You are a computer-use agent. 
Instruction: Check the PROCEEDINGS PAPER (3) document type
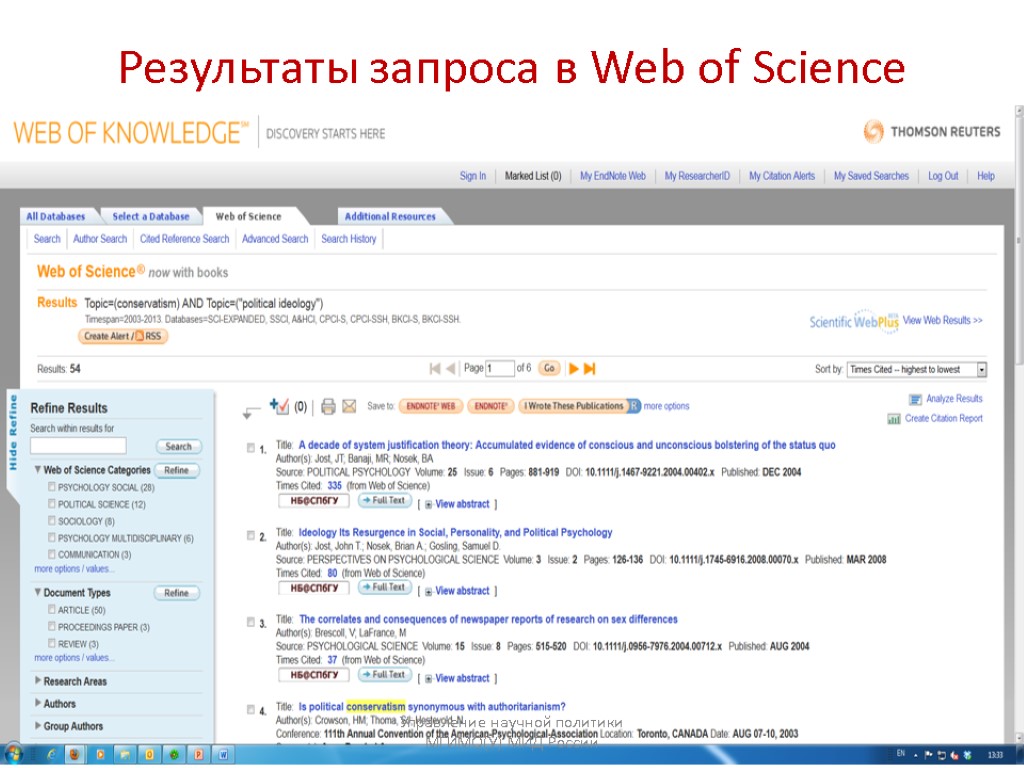pyautogui.click(x=52, y=626)
